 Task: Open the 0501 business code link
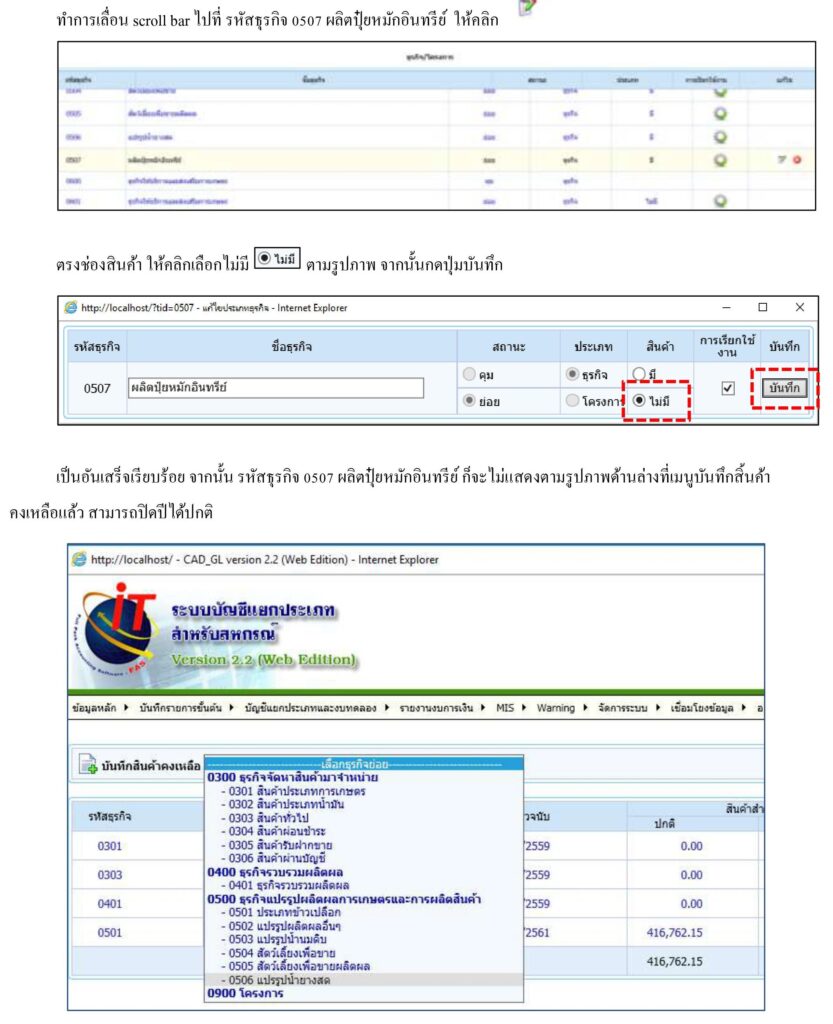click(x=110, y=933)
